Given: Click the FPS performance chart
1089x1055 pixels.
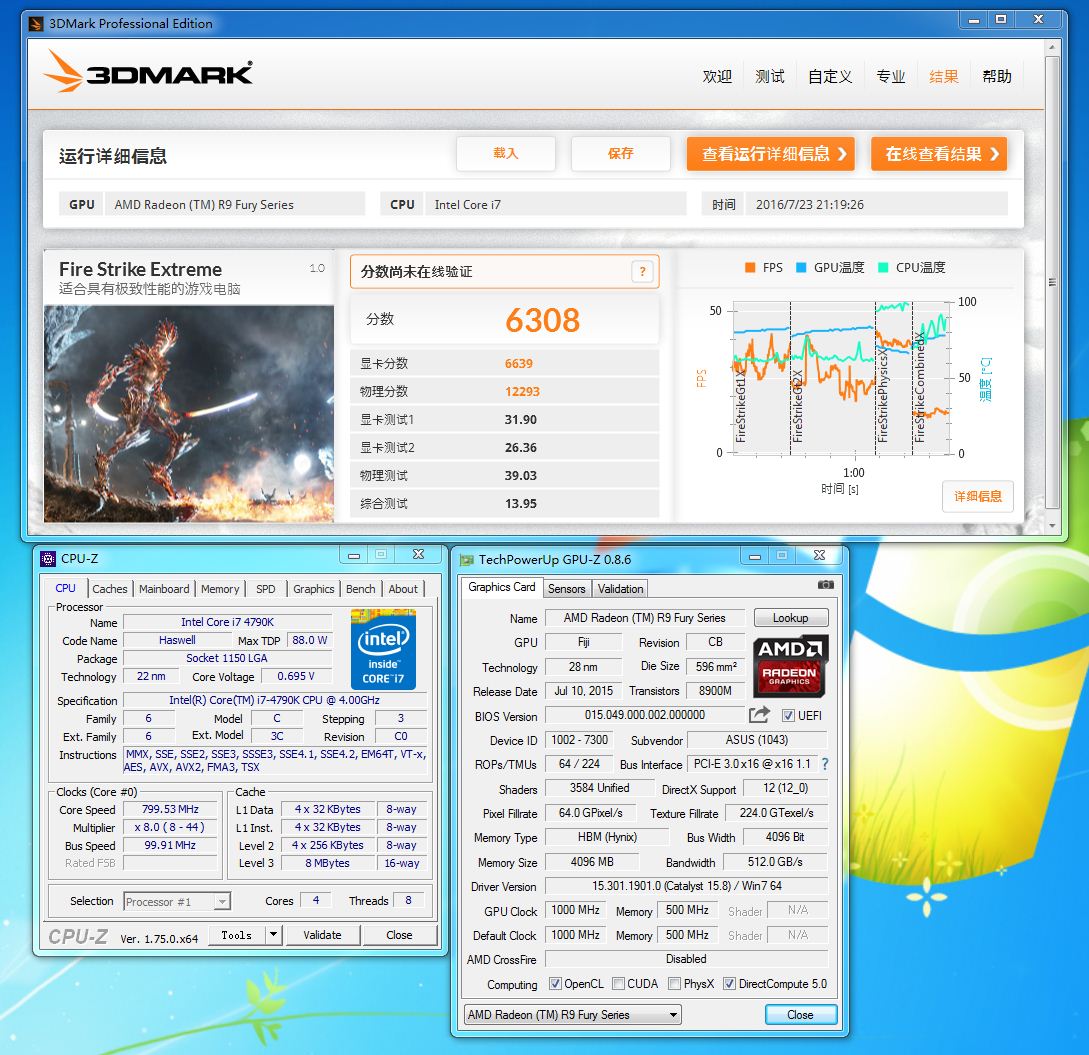Looking at the screenshot, I should [841, 379].
